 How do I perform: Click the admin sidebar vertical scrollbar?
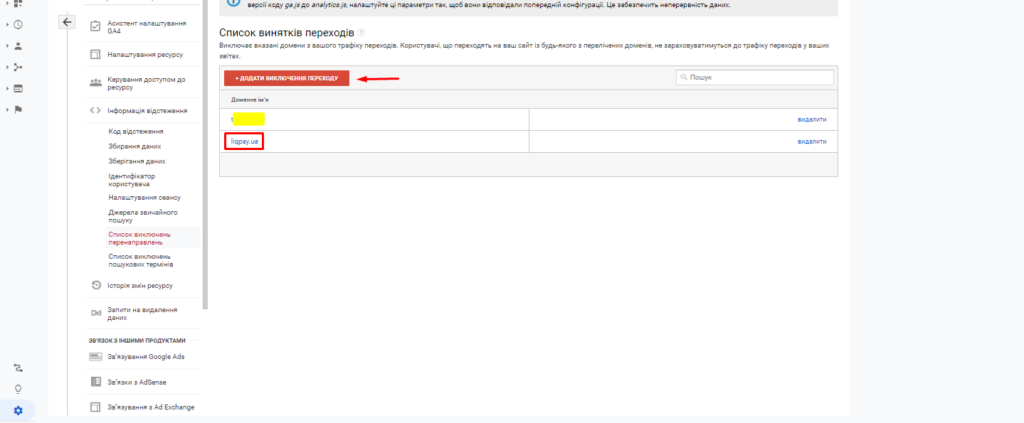[205, 155]
